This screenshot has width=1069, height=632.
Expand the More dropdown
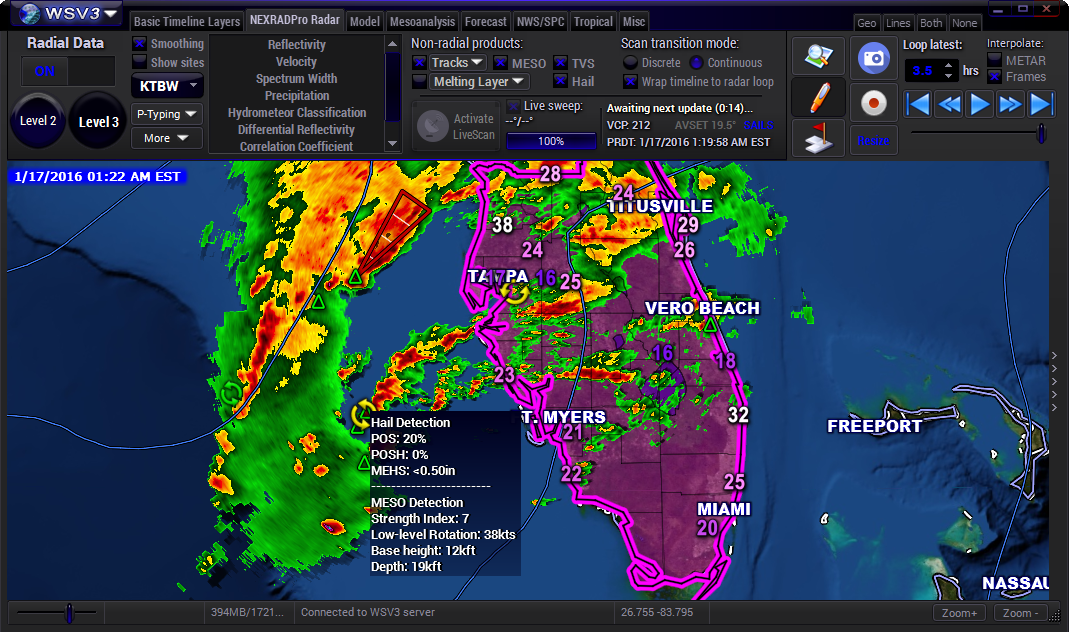click(x=167, y=138)
